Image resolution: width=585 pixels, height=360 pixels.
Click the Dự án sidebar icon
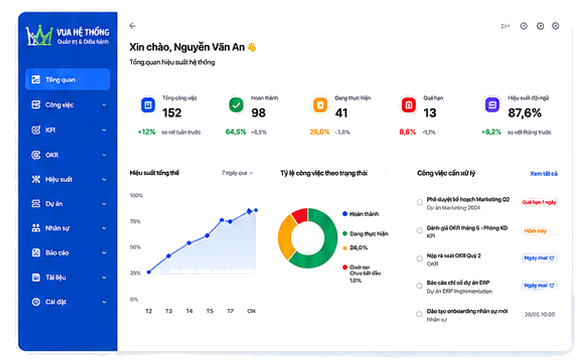point(36,204)
